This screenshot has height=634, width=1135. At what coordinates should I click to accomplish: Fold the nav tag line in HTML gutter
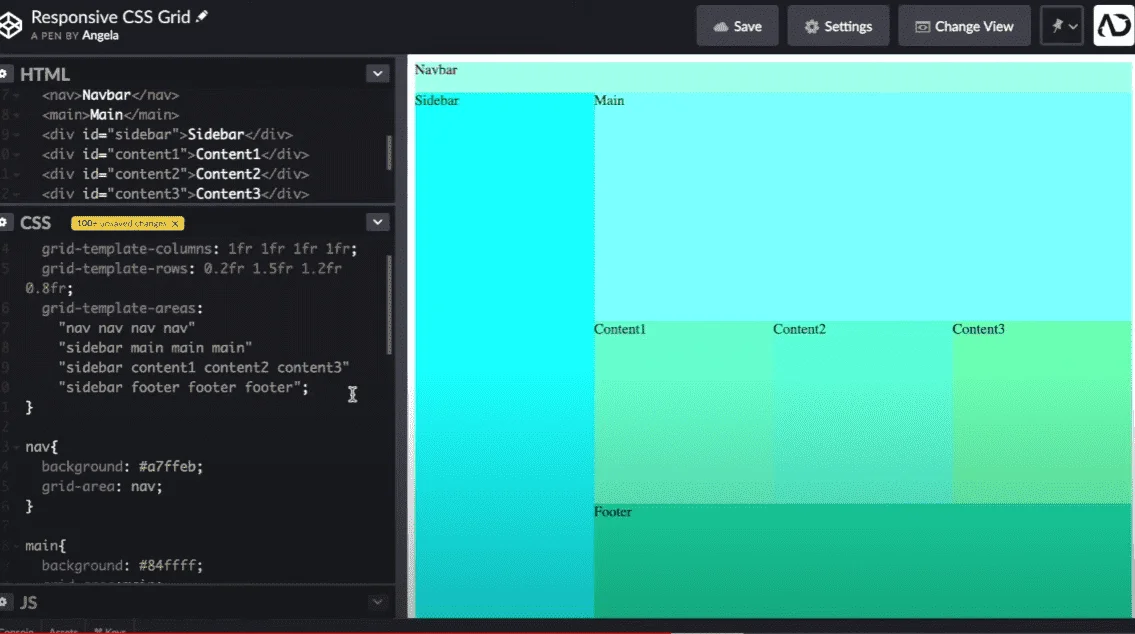(16, 95)
